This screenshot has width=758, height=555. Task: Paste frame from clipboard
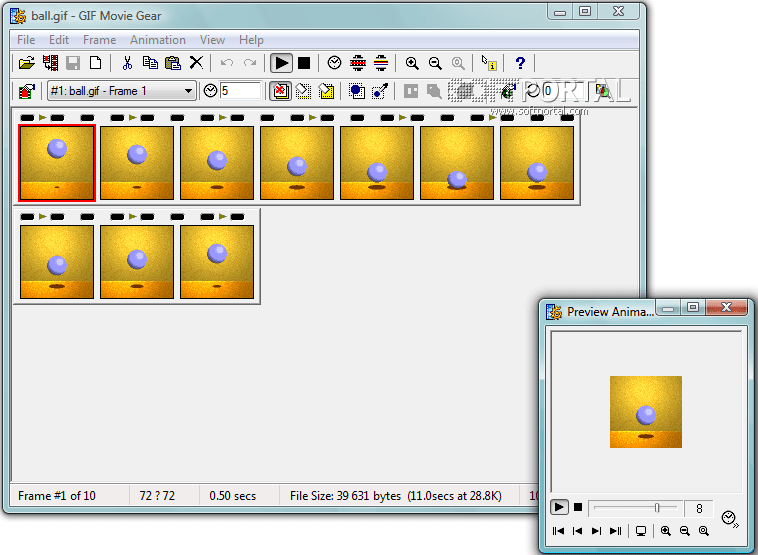point(173,63)
